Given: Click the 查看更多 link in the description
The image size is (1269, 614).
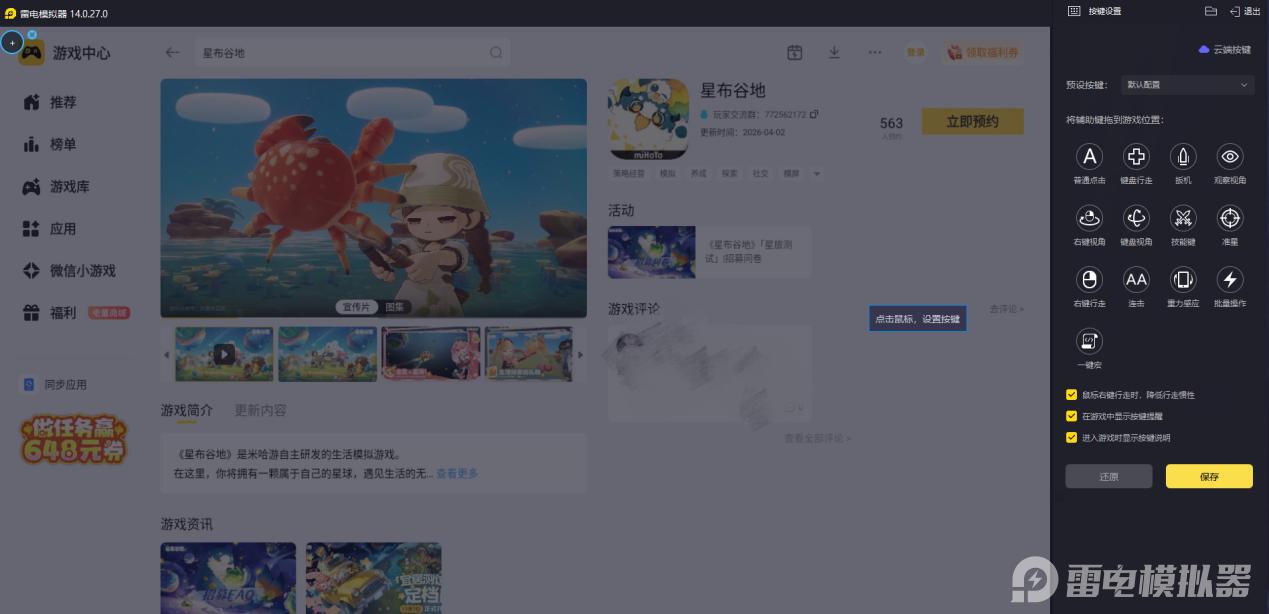Looking at the screenshot, I should point(457,473).
